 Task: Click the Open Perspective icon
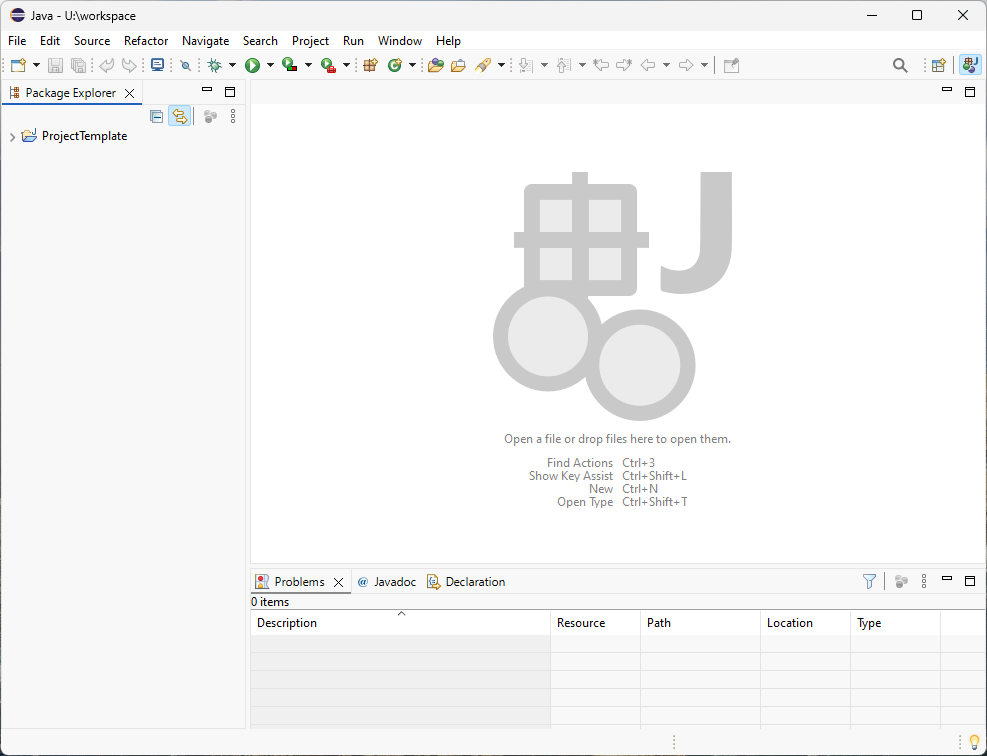click(938, 65)
